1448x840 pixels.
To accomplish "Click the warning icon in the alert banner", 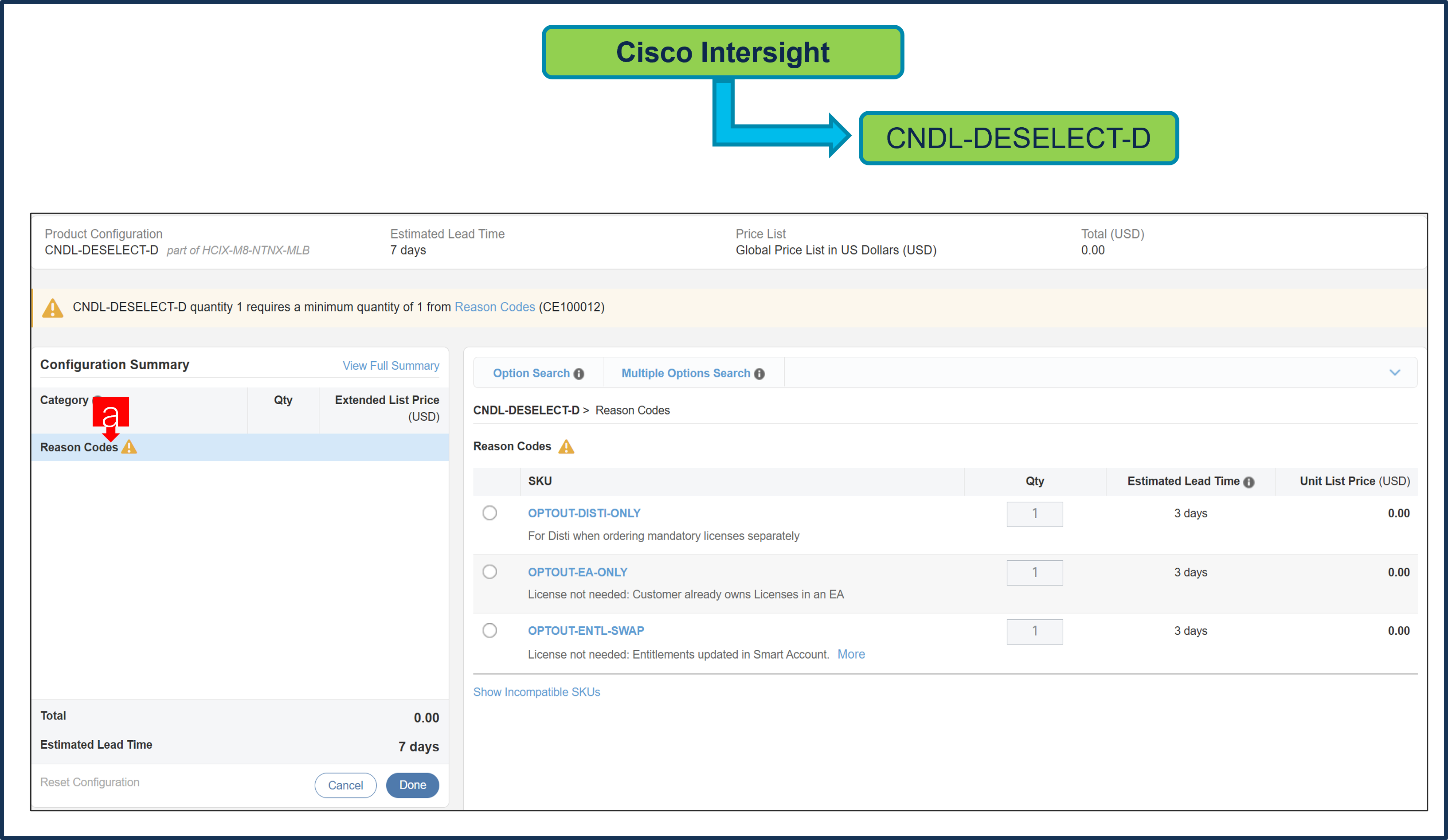I will tap(52, 308).
